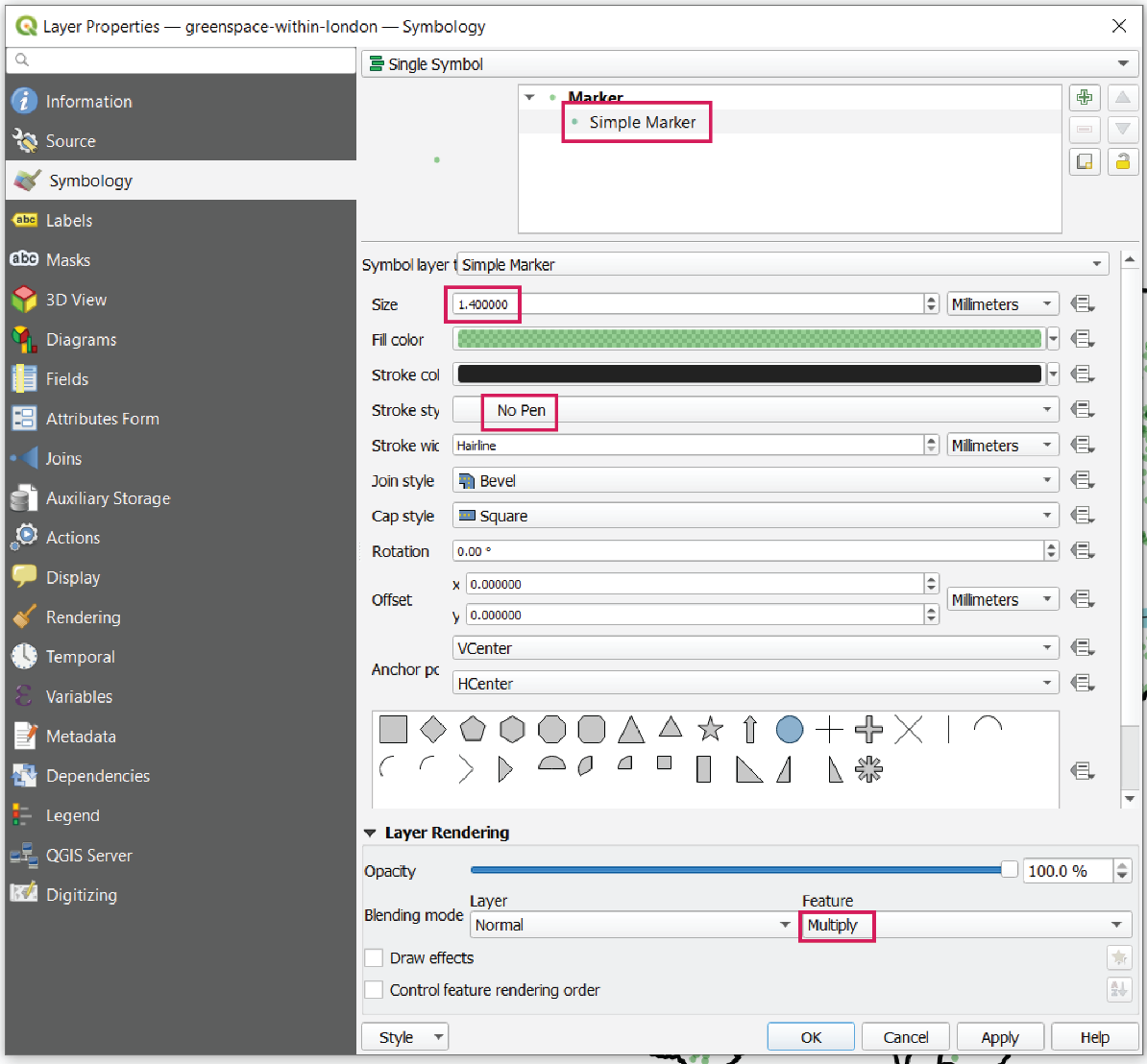1147x1064 pixels.
Task: Switch to the Rendering tab
Action: (x=83, y=617)
